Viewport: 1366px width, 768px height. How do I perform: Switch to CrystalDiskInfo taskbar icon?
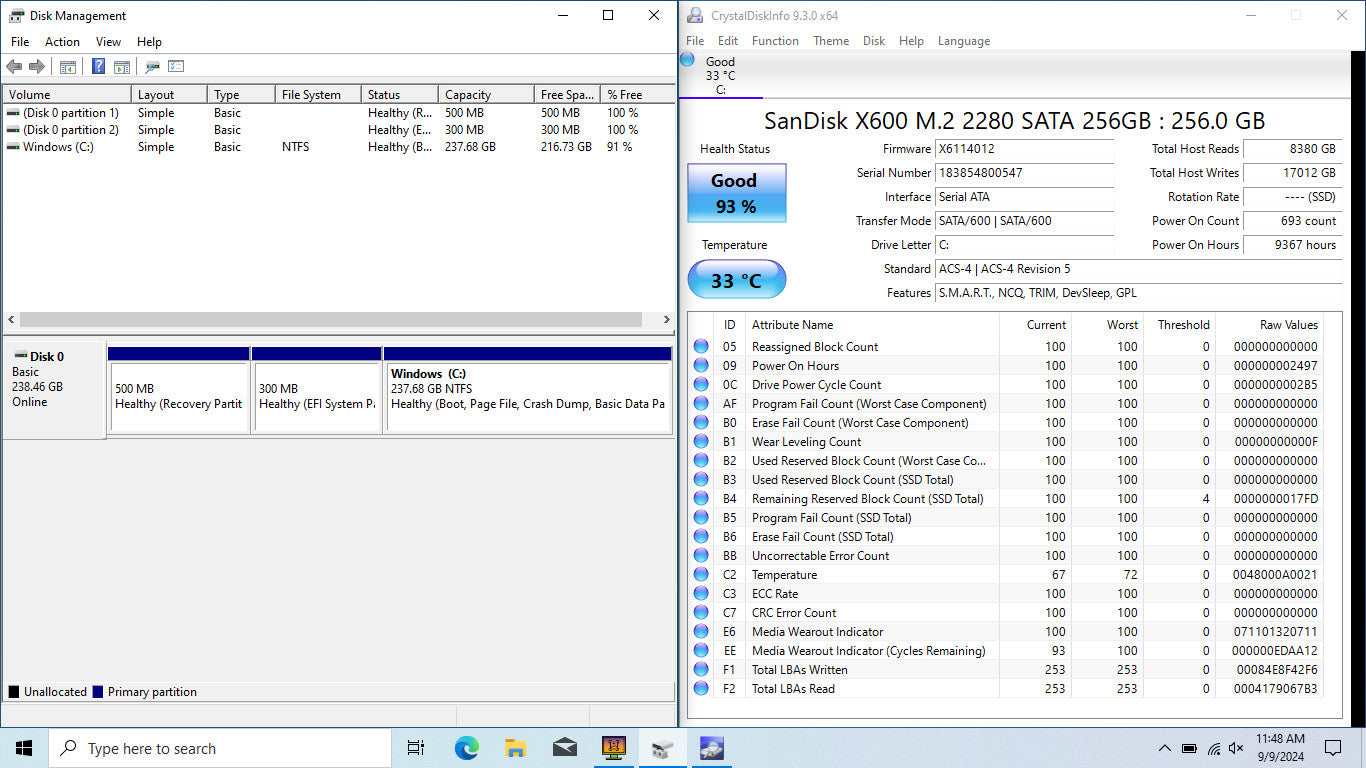click(711, 748)
